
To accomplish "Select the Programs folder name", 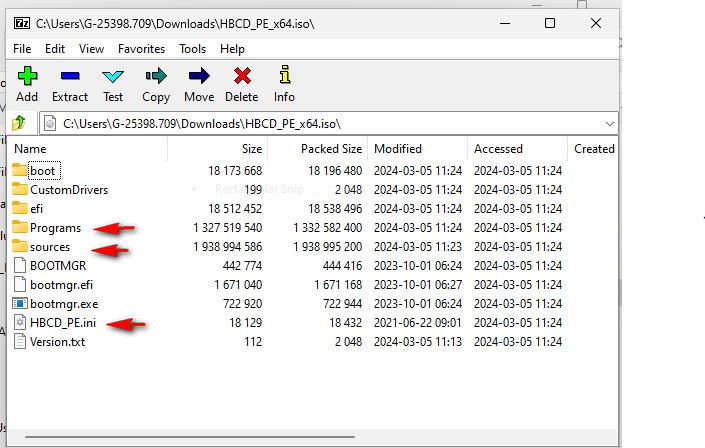I will click(x=55, y=228).
